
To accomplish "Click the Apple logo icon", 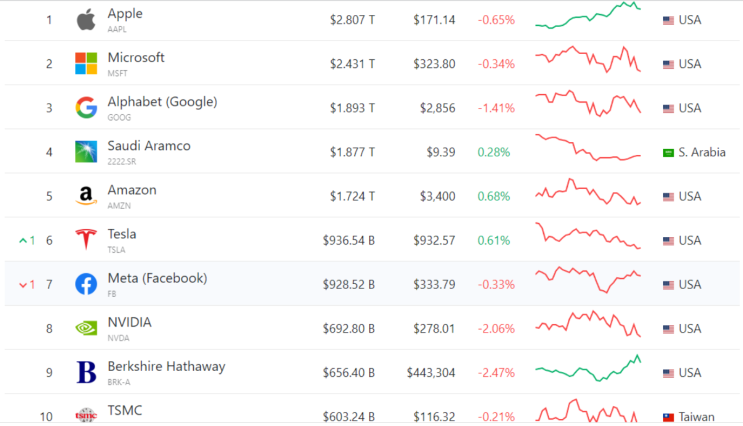I will 86,20.
